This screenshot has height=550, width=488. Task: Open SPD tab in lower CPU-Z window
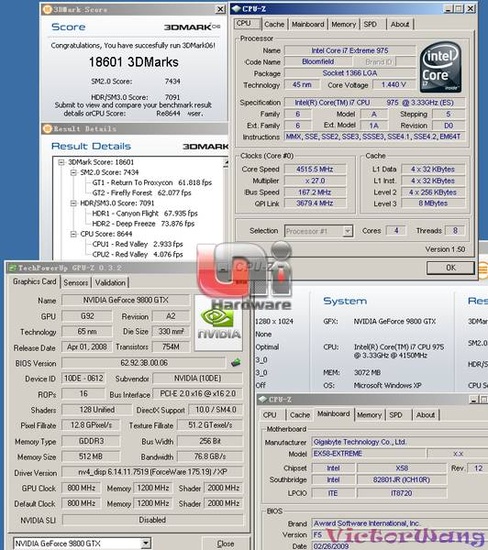(396, 415)
